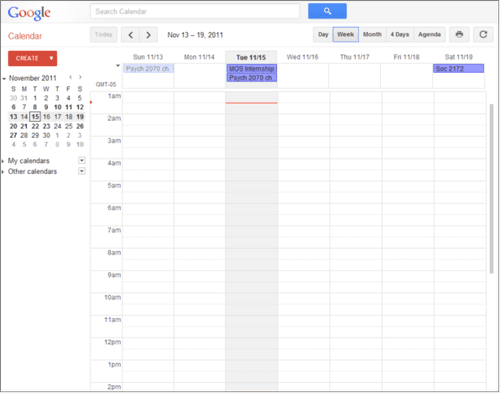Expand the My calendars section

coord(3,161)
